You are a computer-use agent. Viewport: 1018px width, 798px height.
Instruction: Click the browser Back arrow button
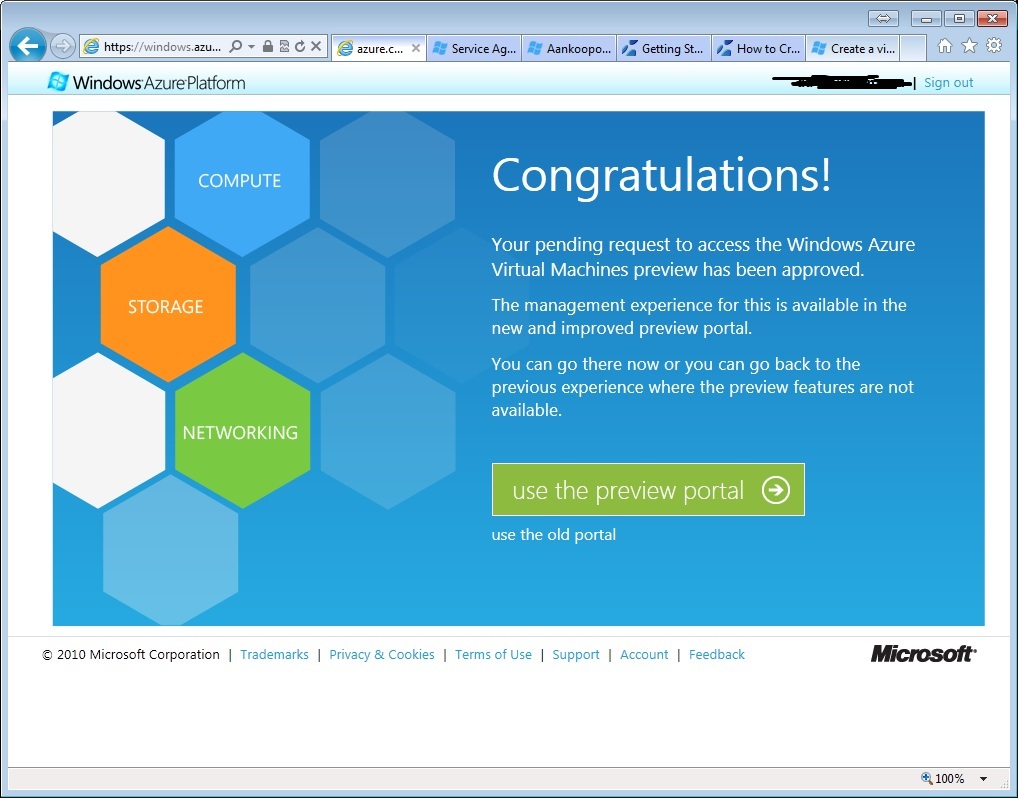27,46
